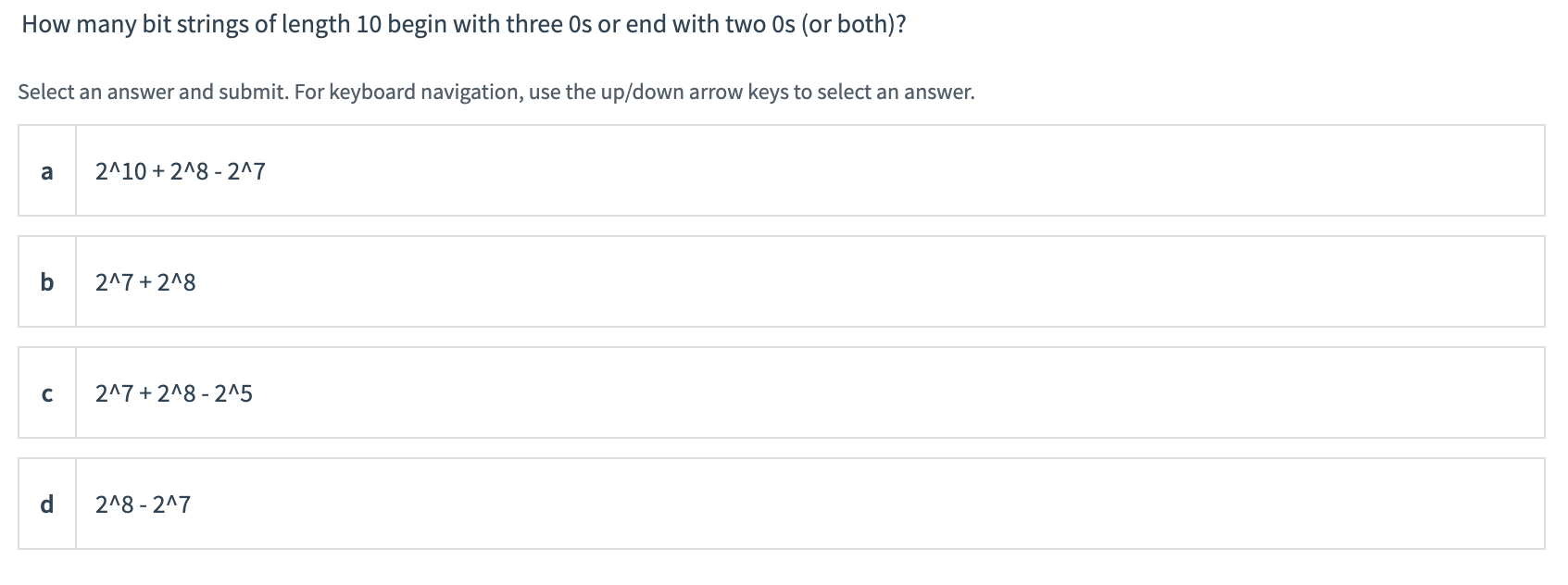Select answer option b

781,281
